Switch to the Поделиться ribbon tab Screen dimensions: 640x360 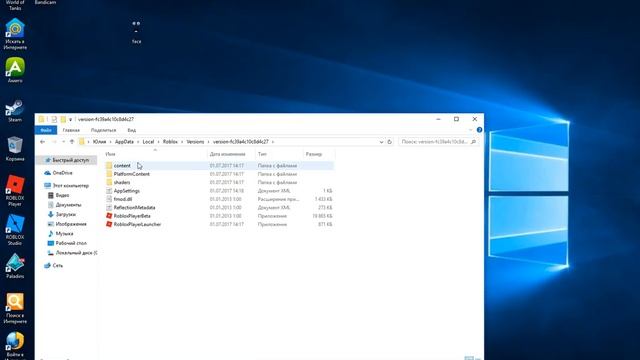(x=103, y=130)
